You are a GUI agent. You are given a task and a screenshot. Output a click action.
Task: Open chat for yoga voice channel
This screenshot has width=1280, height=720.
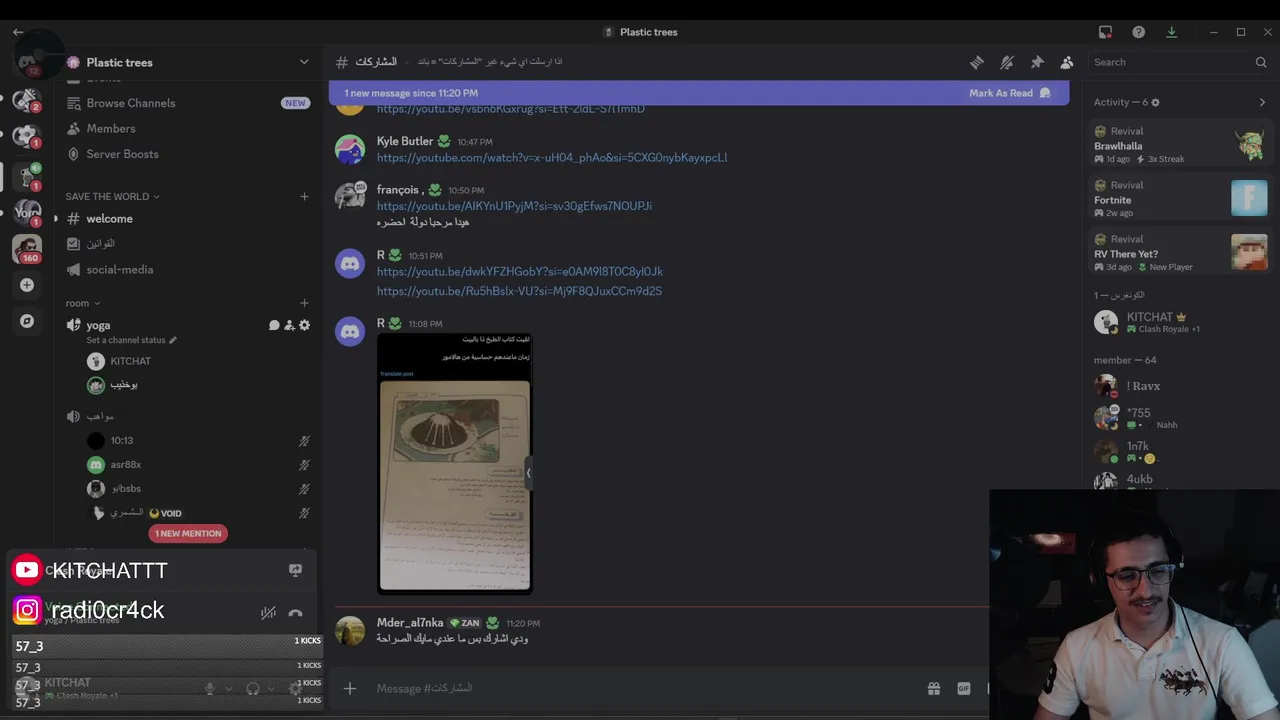coord(274,325)
